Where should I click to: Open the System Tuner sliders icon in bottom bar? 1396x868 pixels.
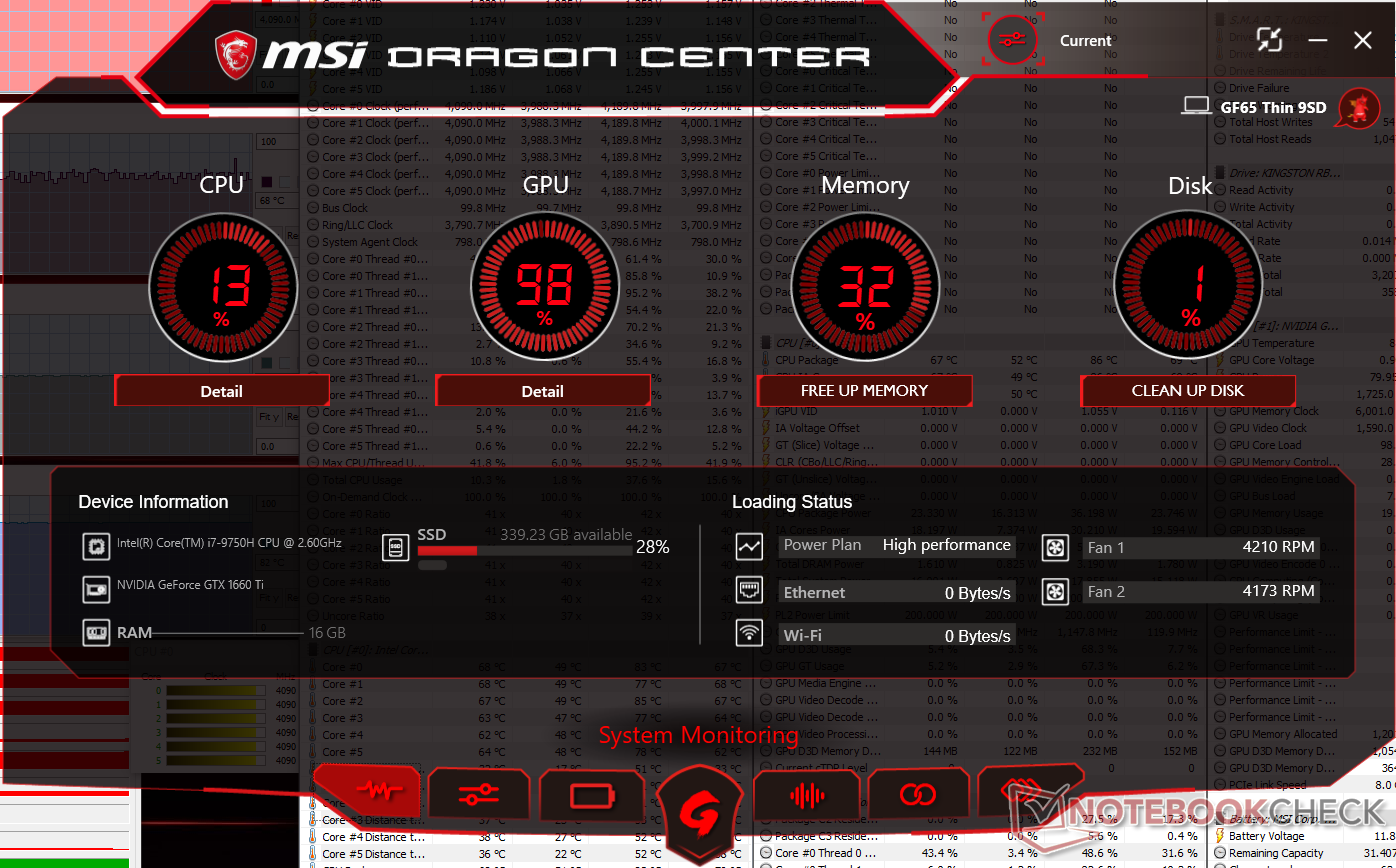(x=478, y=796)
